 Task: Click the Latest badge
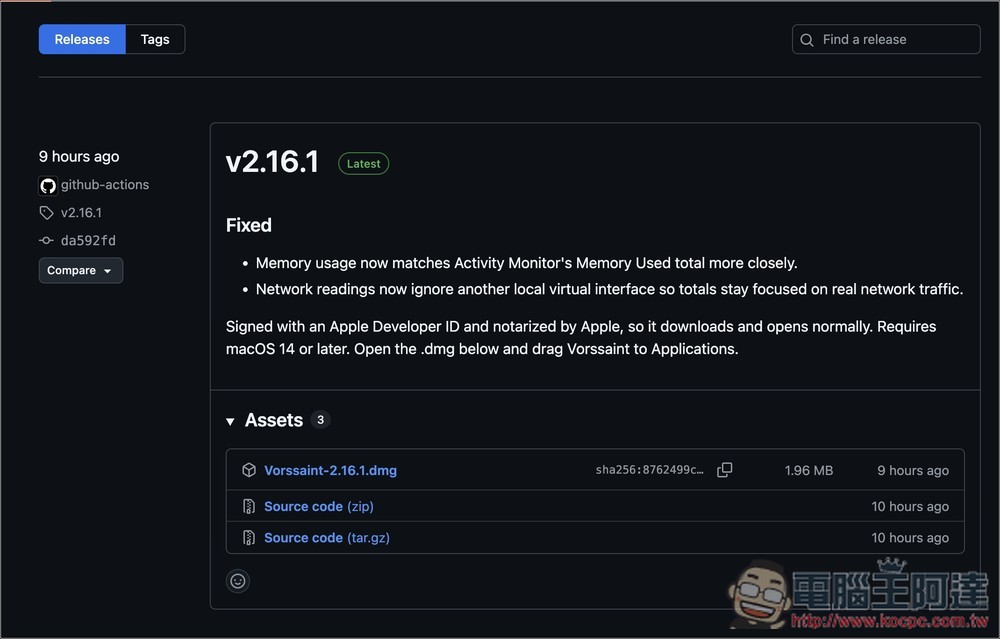[x=364, y=164]
